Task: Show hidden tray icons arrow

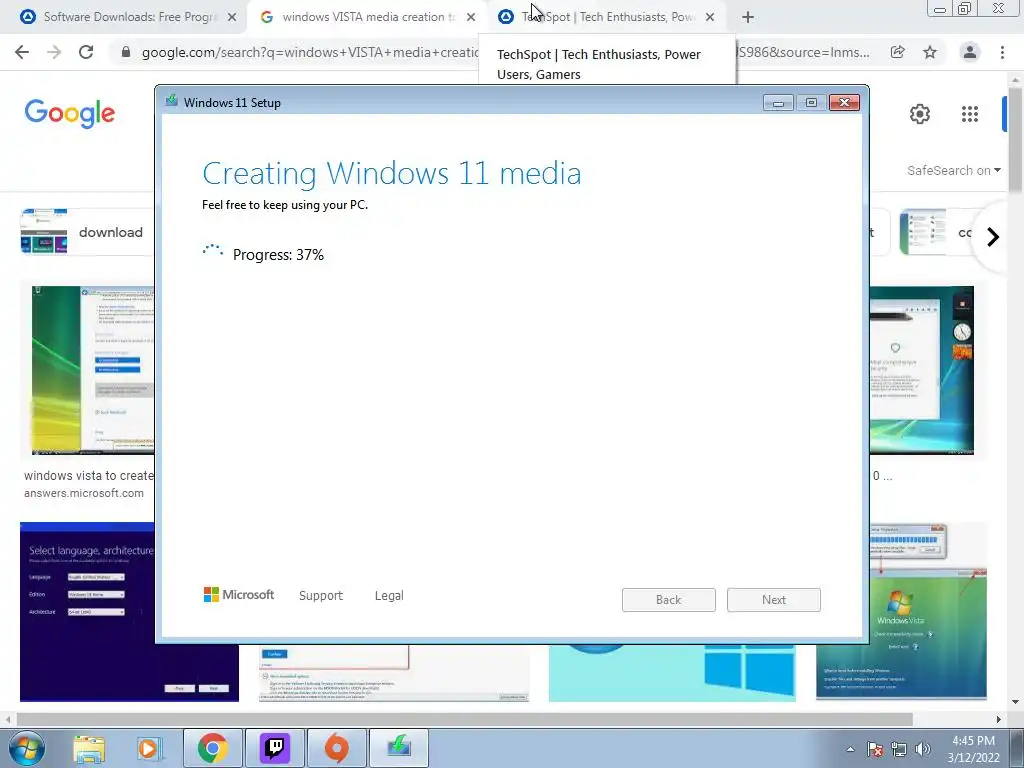Action: coord(850,749)
